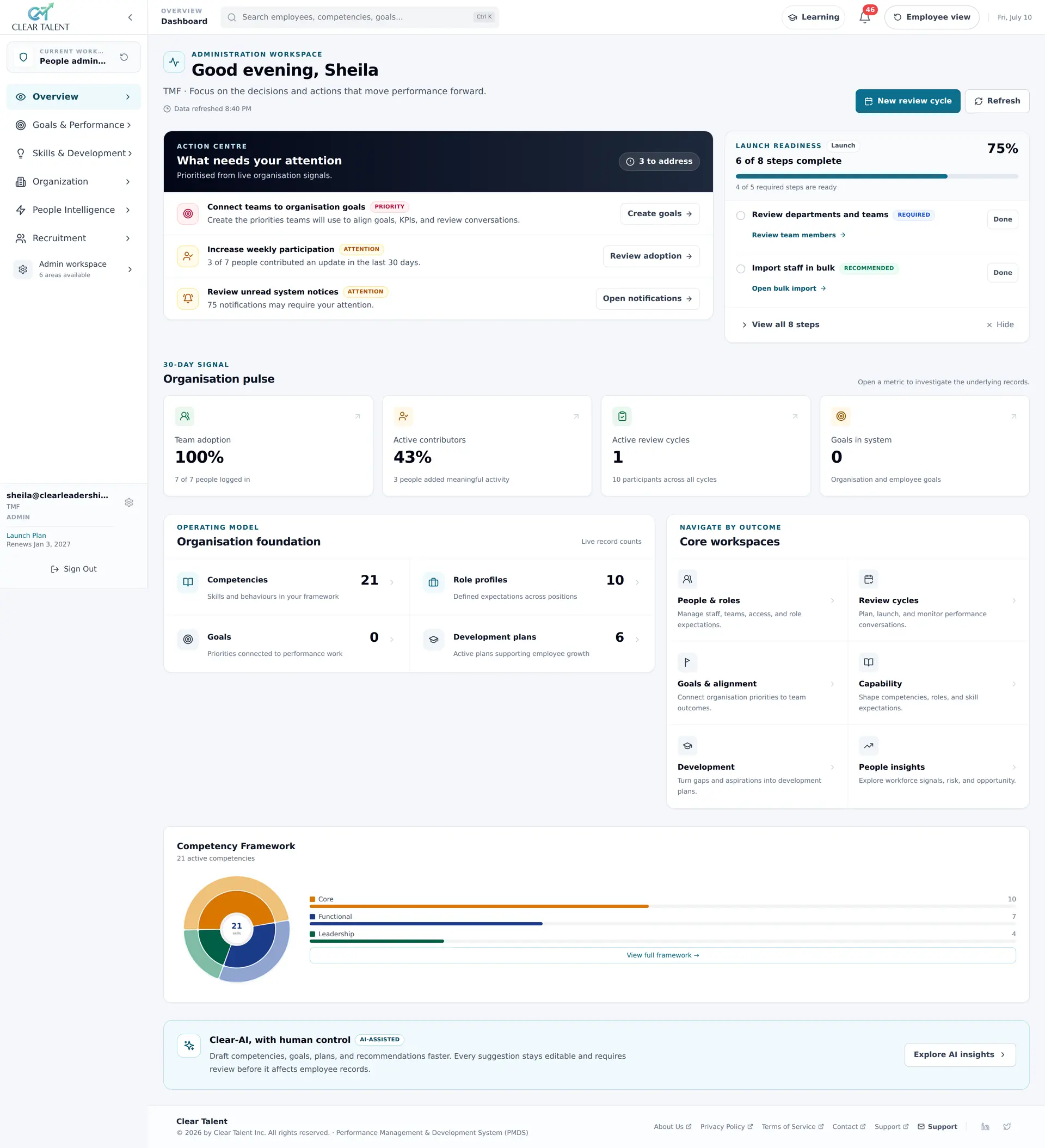Click the Create goals button
The height and width of the screenshot is (1148, 1045).
click(x=660, y=213)
